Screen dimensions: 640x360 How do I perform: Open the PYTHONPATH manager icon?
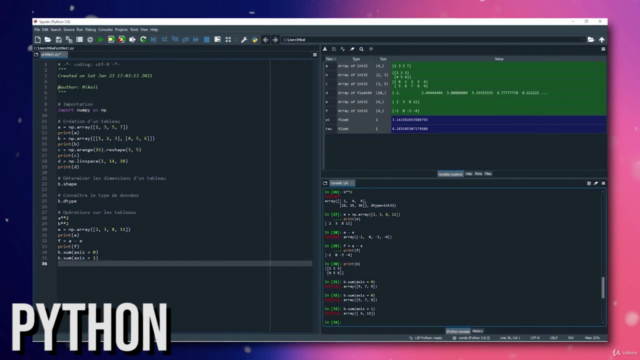click(255, 40)
